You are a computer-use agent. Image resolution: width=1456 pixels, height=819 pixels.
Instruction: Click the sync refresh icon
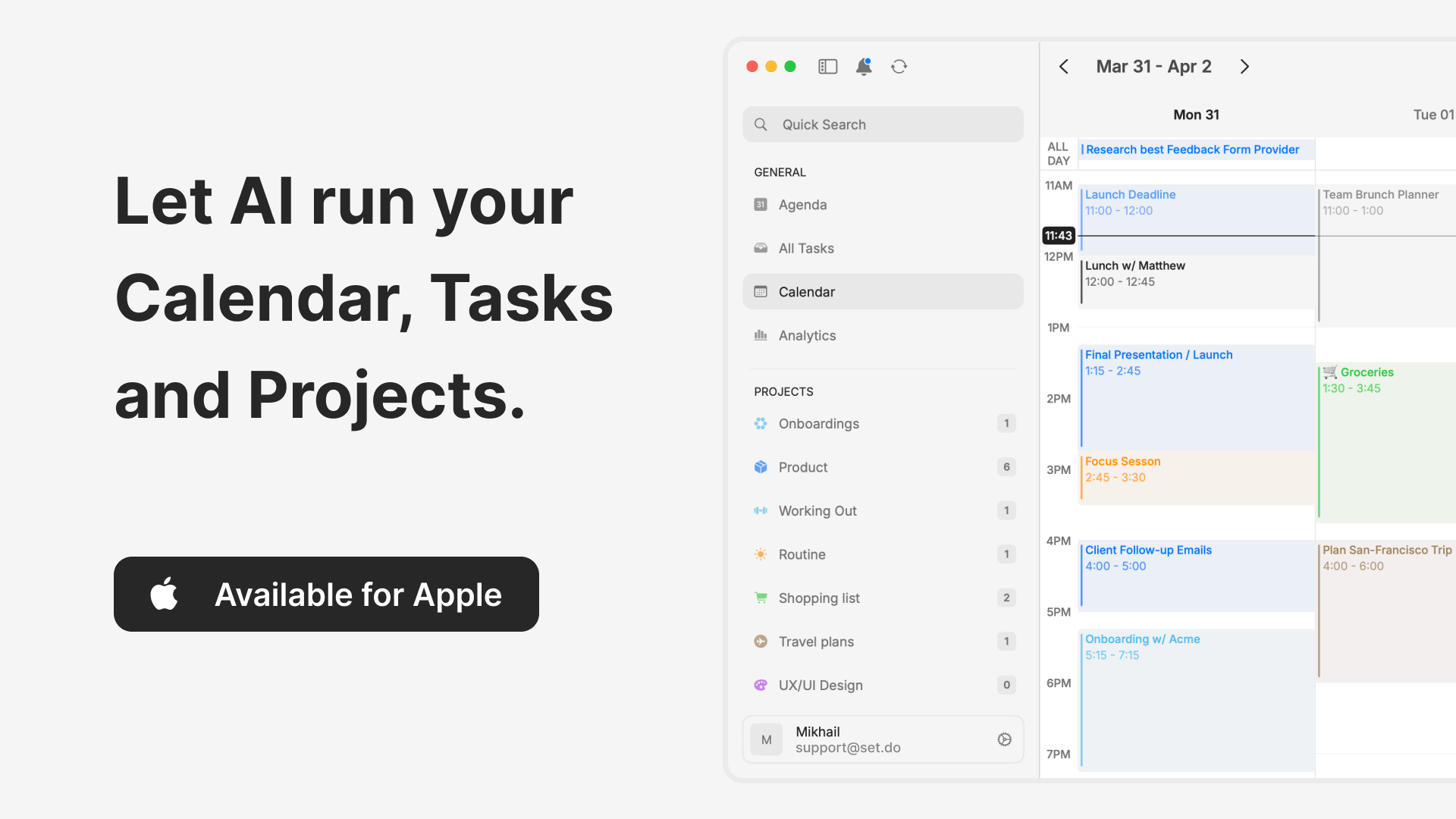(x=899, y=67)
